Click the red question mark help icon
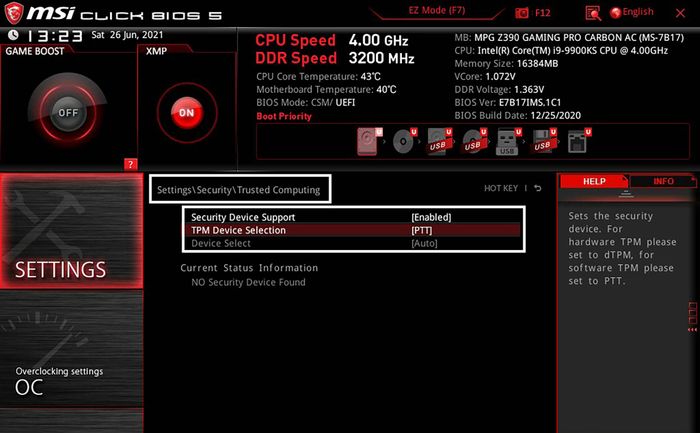The image size is (700, 433). click(x=130, y=164)
